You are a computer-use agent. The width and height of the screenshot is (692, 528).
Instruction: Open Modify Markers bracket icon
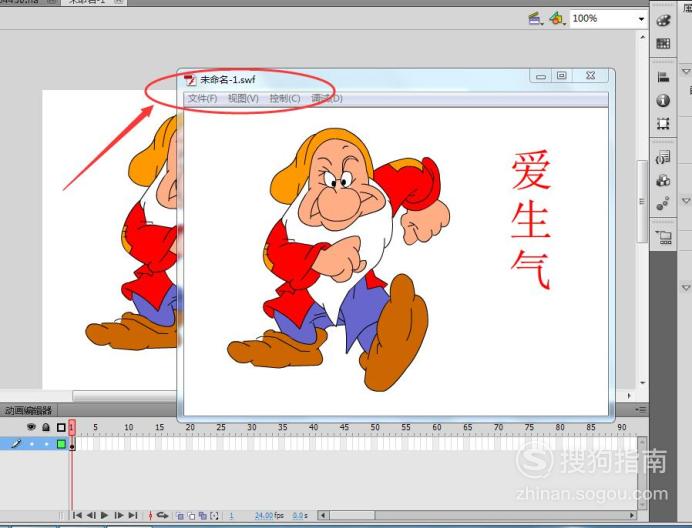click(214, 515)
